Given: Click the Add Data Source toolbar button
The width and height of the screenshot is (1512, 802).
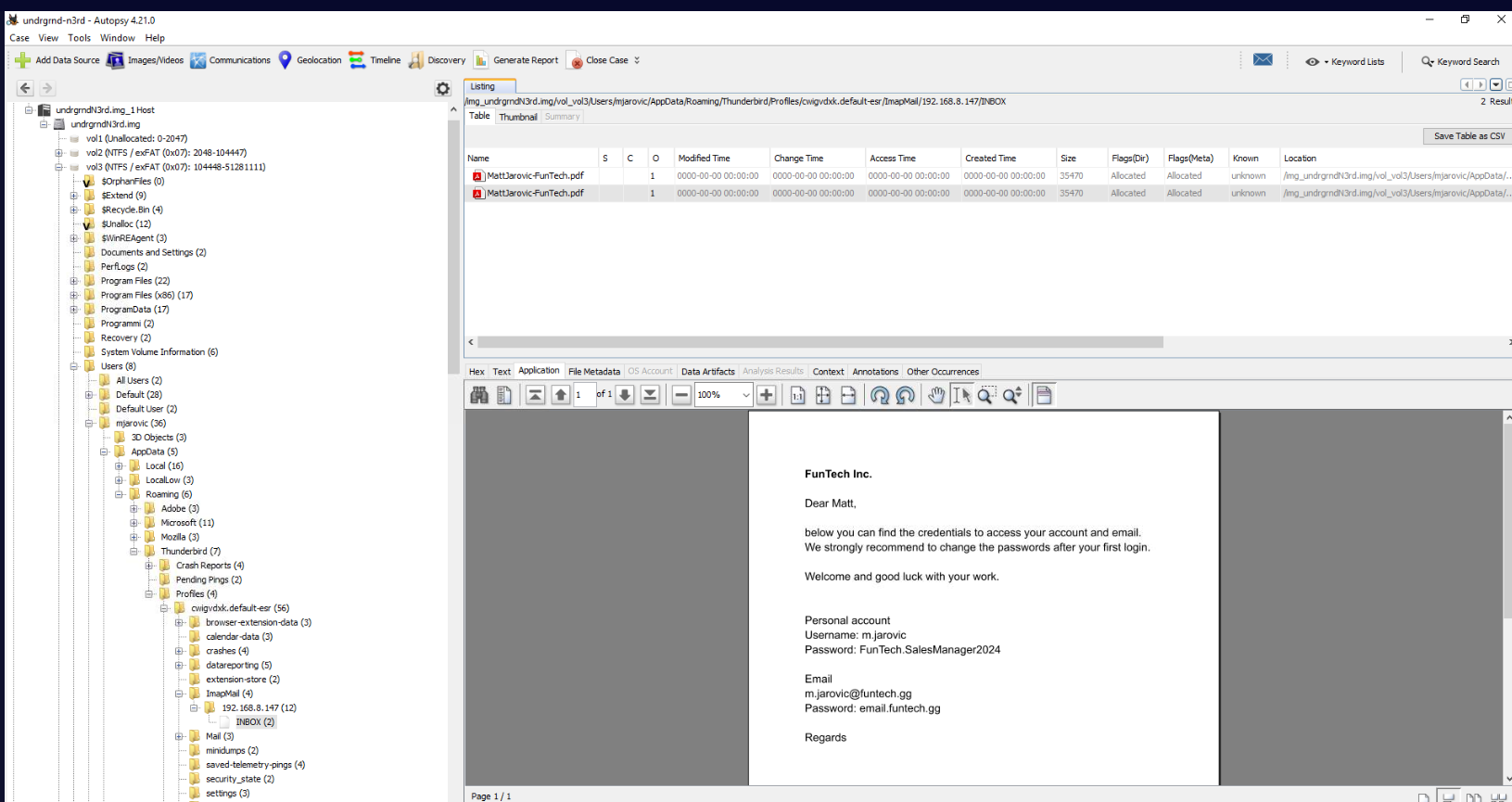Looking at the screenshot, I should (x=57, y=60).
